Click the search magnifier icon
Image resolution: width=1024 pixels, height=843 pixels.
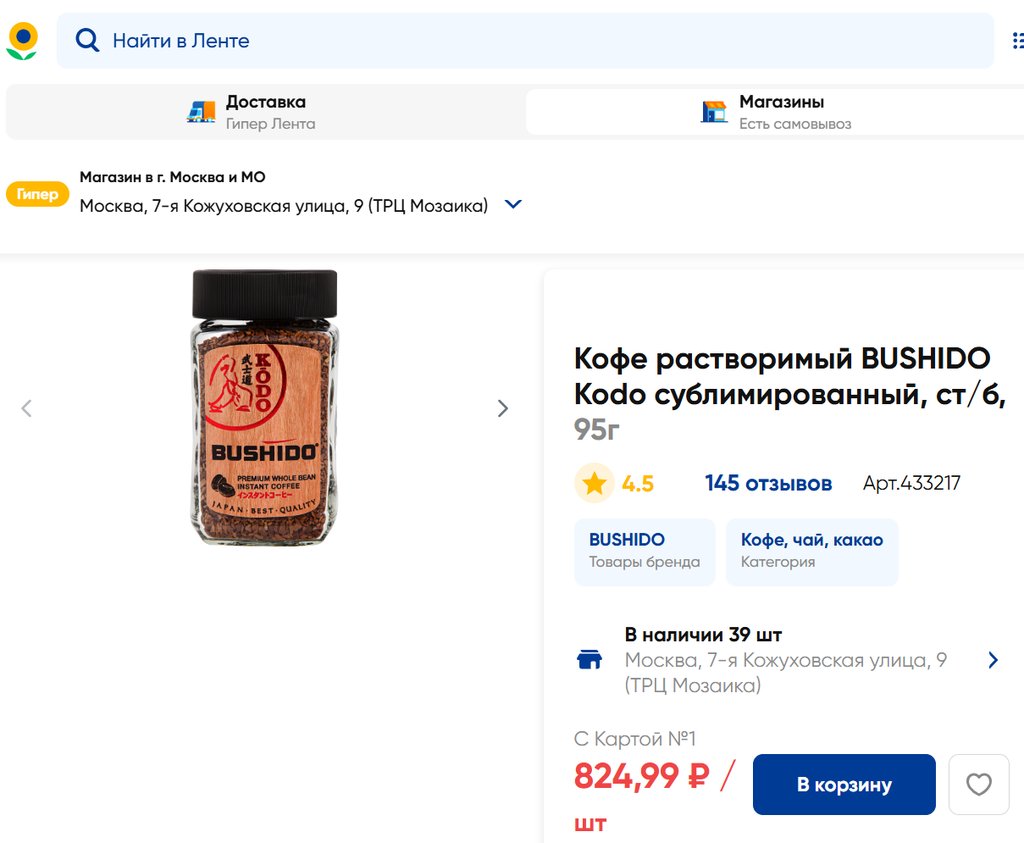tap(88, 41)
